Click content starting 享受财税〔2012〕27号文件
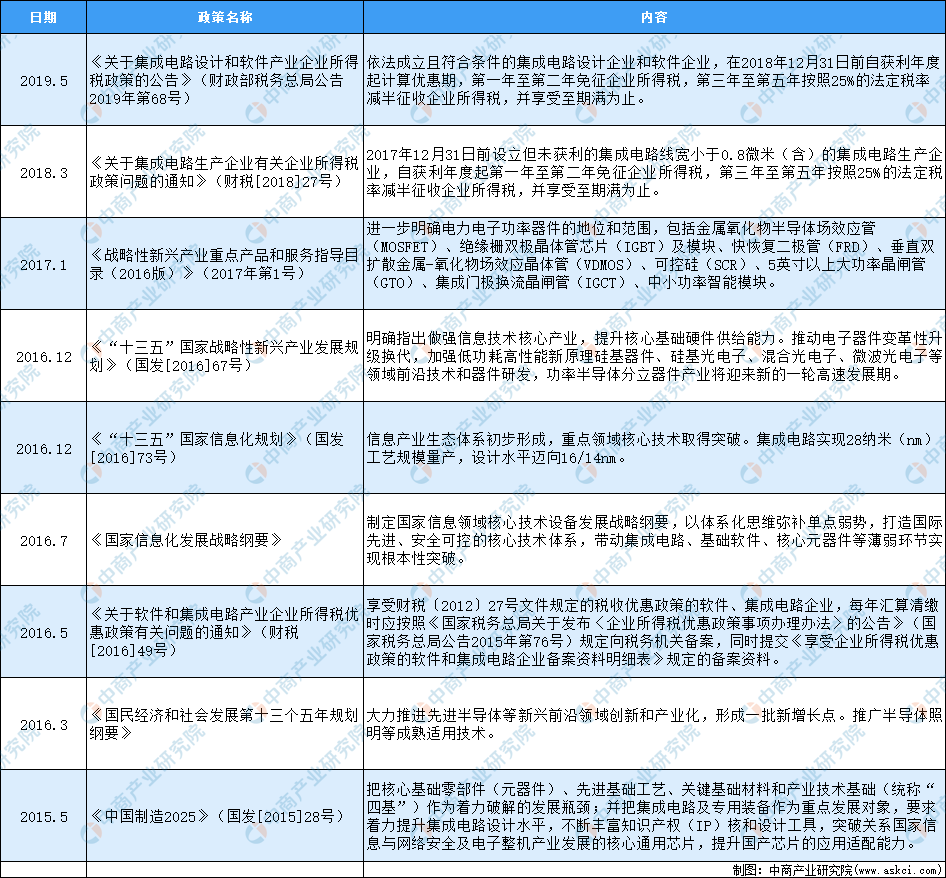Image resolution: width=946 pixels, height=878 pixels. pos(653,632)
